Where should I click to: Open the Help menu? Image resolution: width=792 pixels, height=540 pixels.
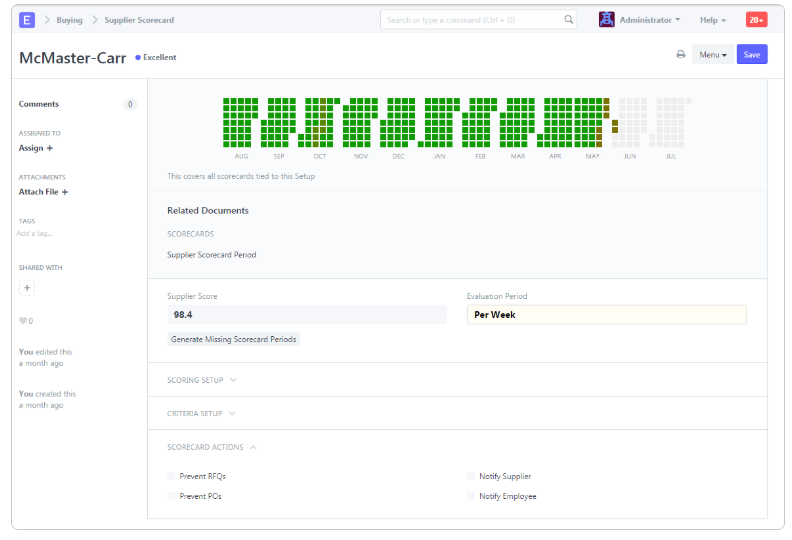pyautogui.click(x=712, y=20)
